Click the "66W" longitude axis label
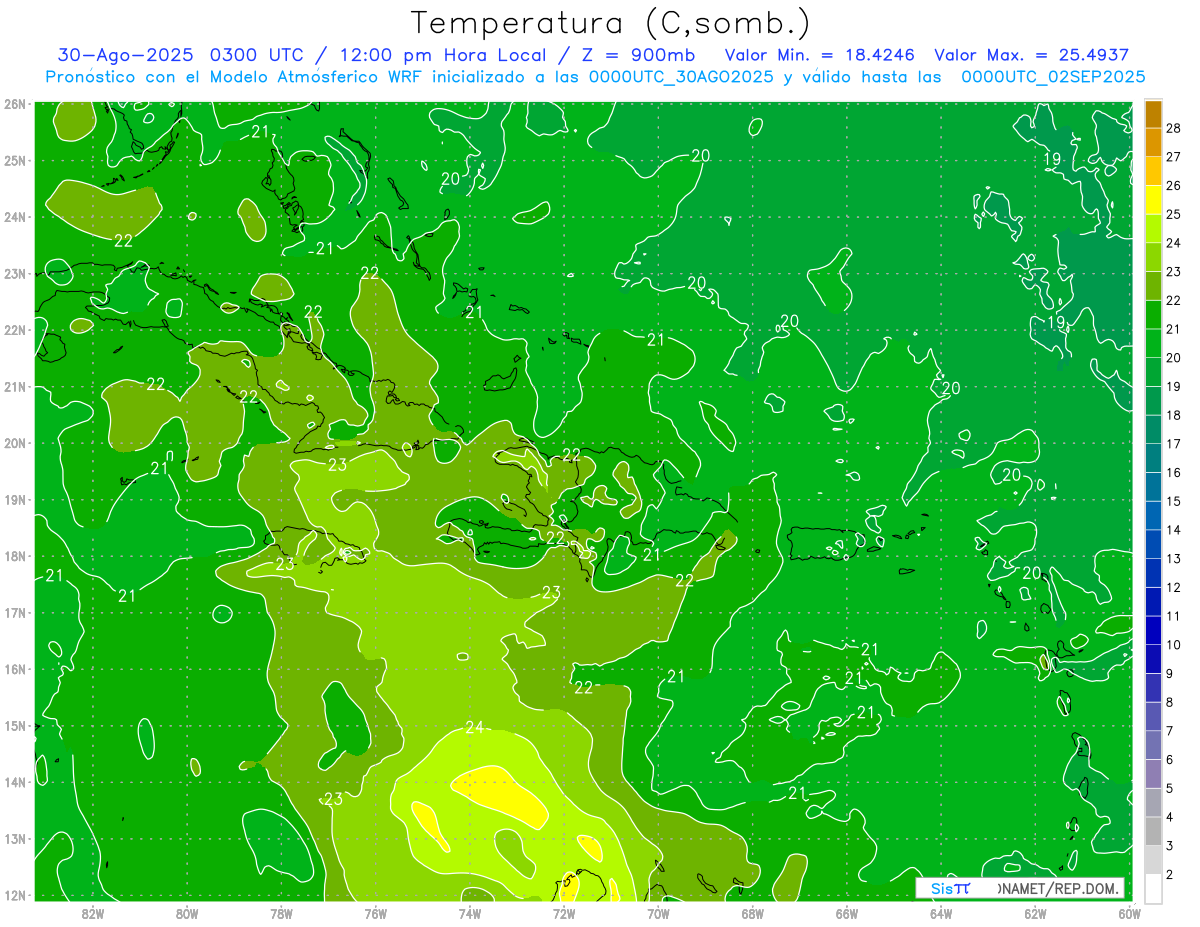The image size is (1200, 927). click(847, 912)
